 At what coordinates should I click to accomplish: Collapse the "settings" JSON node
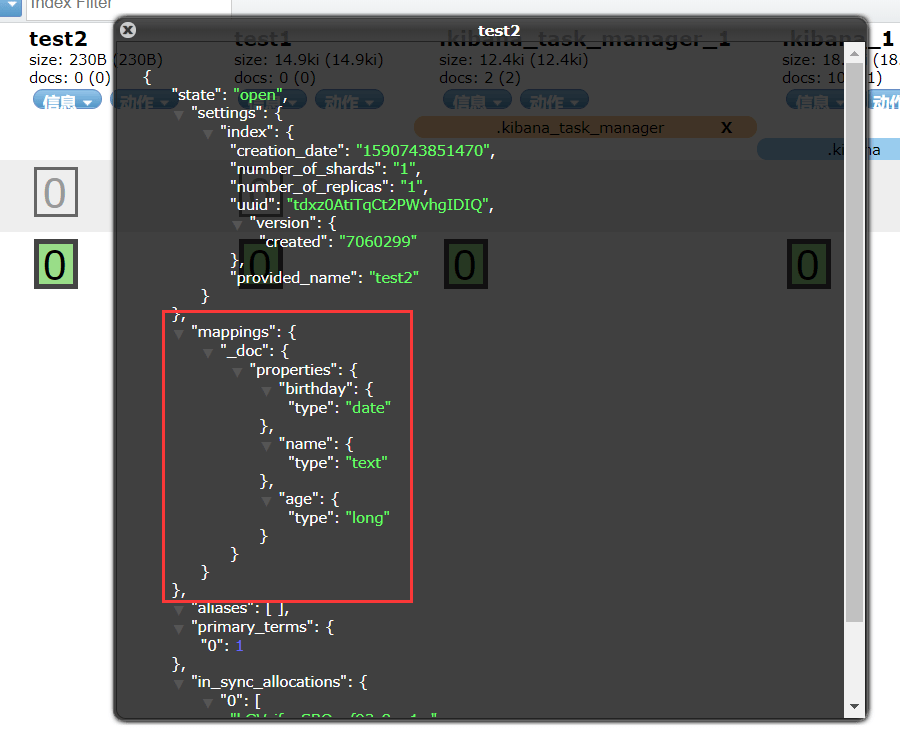click(179, 115)
